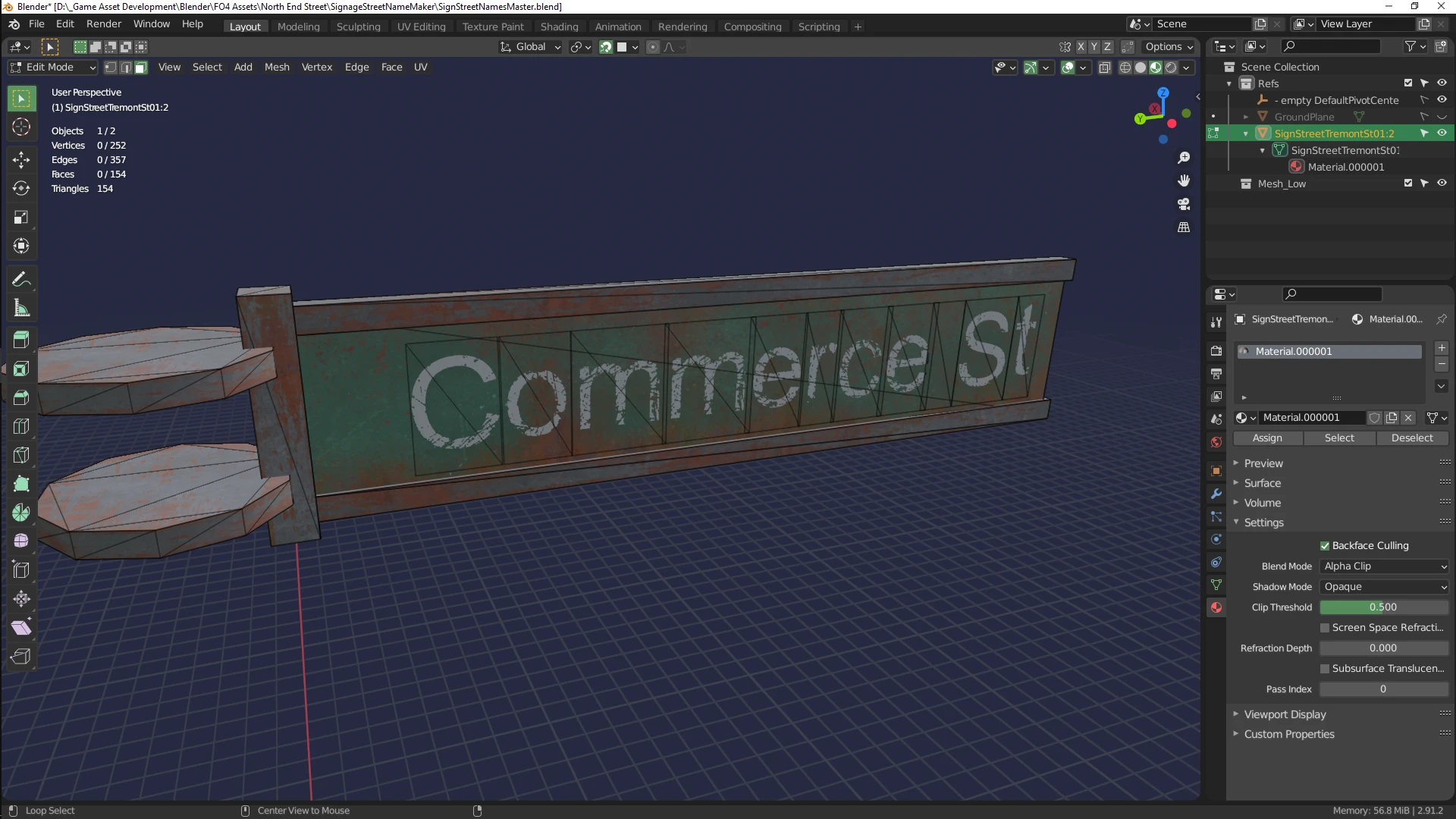1456x819 pixels.
Task: Click the Pass Index field
Action: click(1384, 689)
